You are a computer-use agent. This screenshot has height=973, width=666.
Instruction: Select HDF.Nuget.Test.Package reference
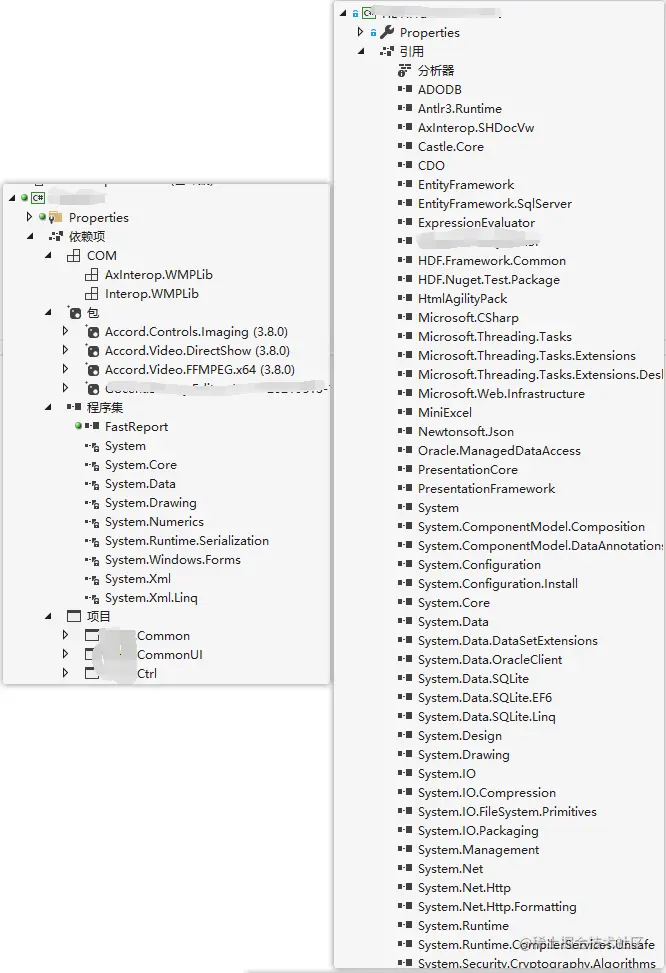pyautogui.click(x=488, y=279)
